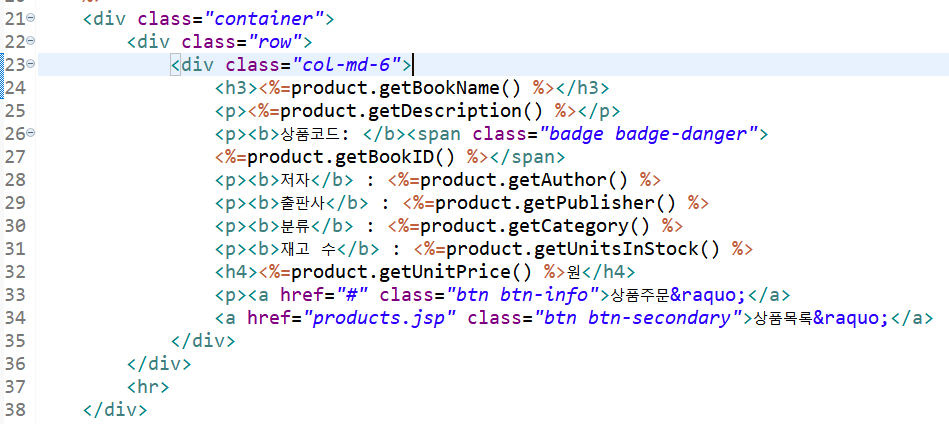Click product.getDescription() expression
The width and height of the screenshot is (949, 424).
pyautogui.click(x=412, y=111)
